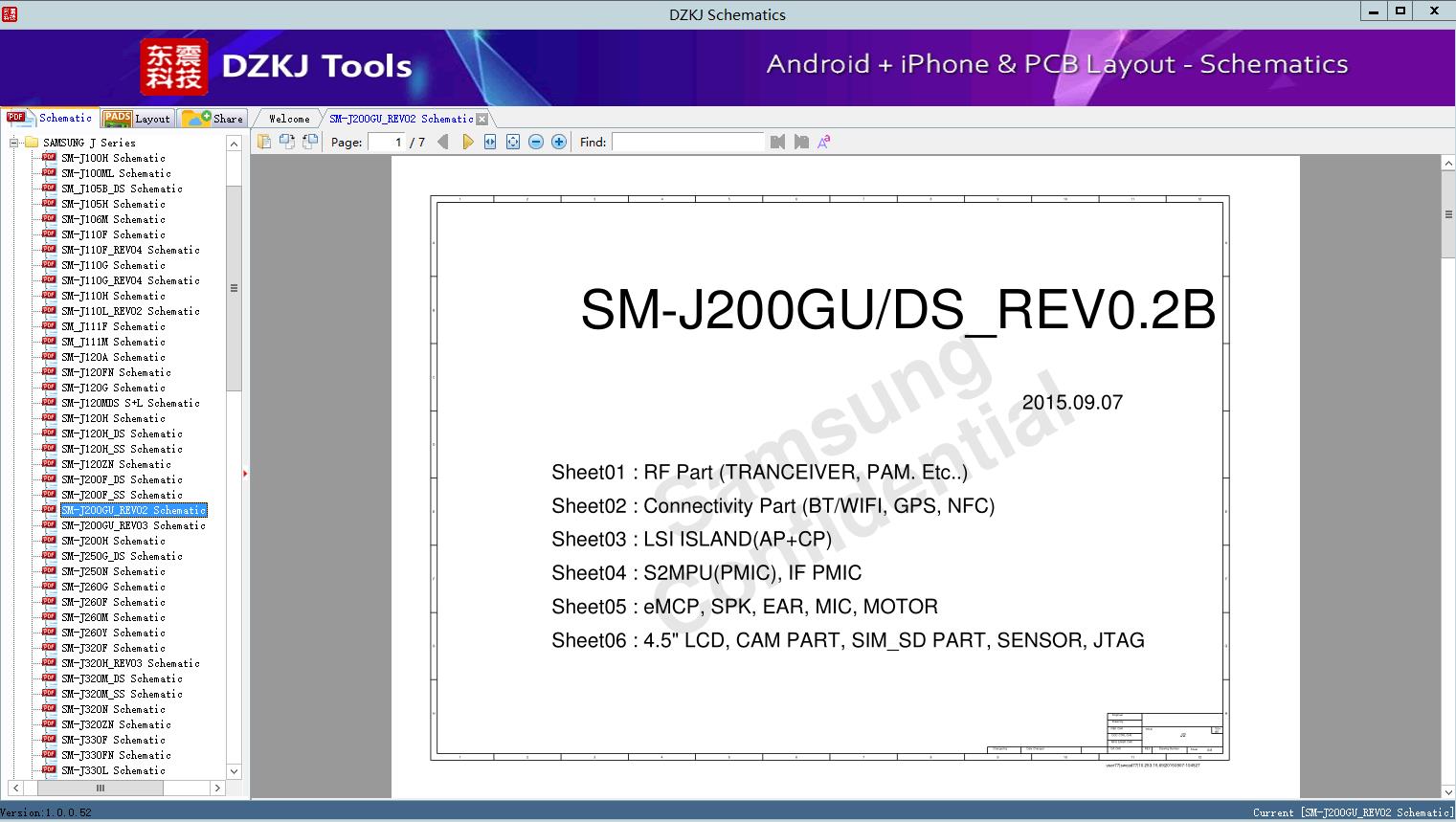
Task: Open SM-J200GU_REV03 Schematic from the list
Action: pyautogui.click(x=132, y=525)
